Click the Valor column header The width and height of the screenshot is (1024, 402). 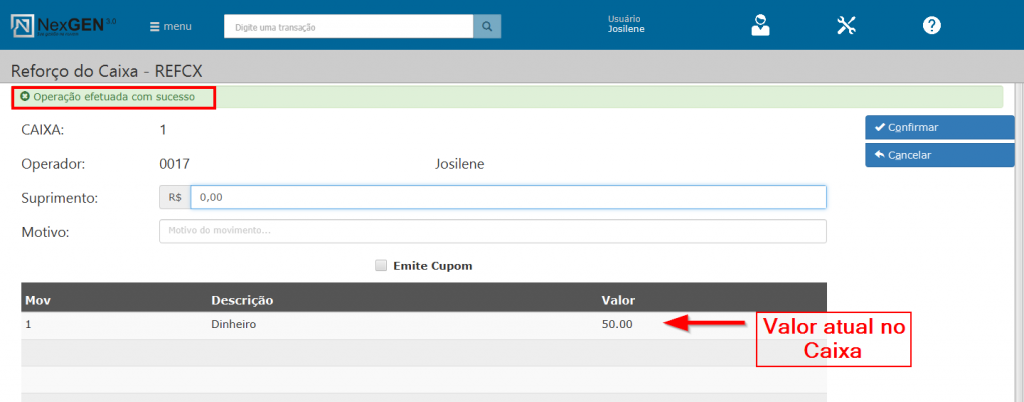(617, 300)
